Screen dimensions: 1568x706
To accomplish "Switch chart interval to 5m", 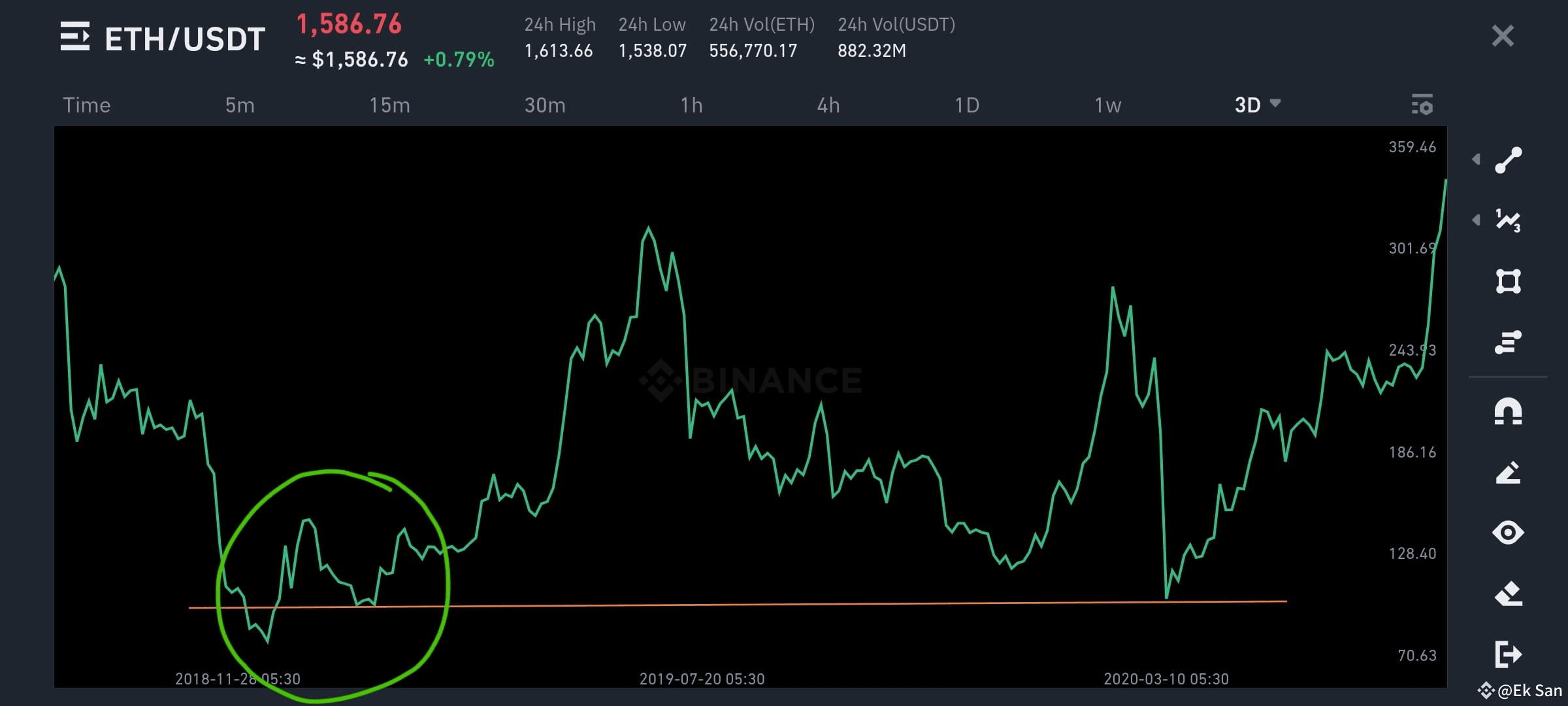I will coord(240,105).
